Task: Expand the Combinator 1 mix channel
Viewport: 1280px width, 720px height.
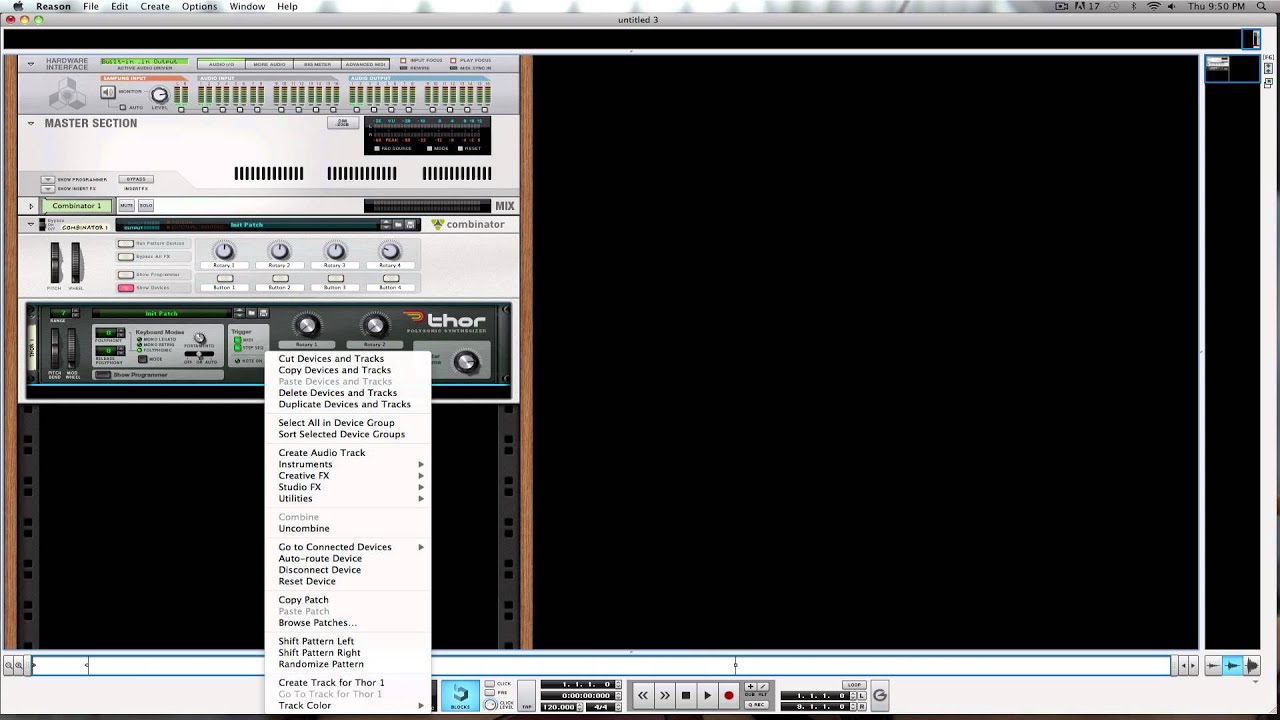Action: coord(31,206)
